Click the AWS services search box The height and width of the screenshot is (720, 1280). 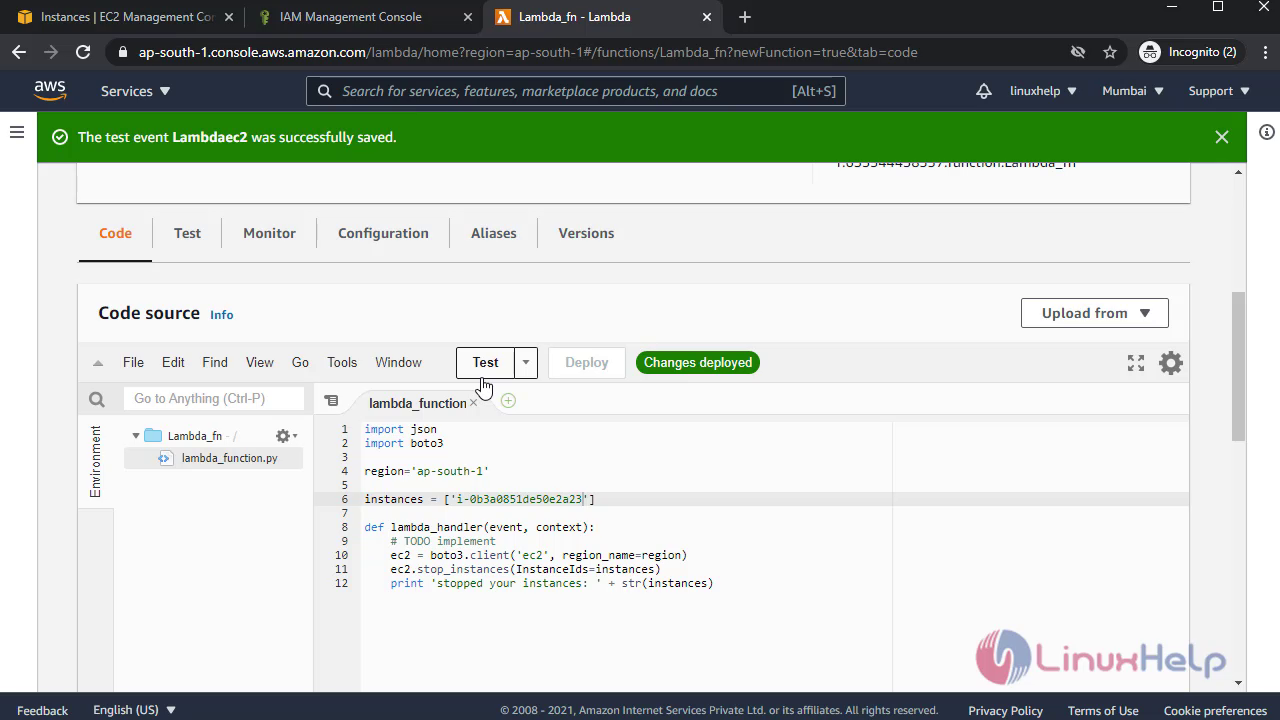(576, 91)
